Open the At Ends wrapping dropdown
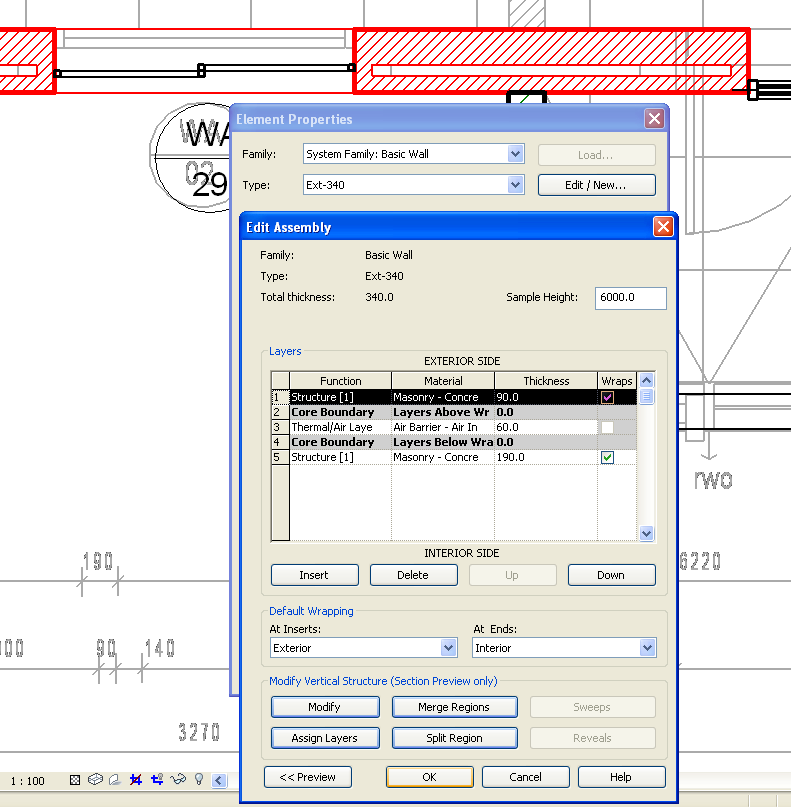This screenshot has height=807, width=791. pos(647,647)
